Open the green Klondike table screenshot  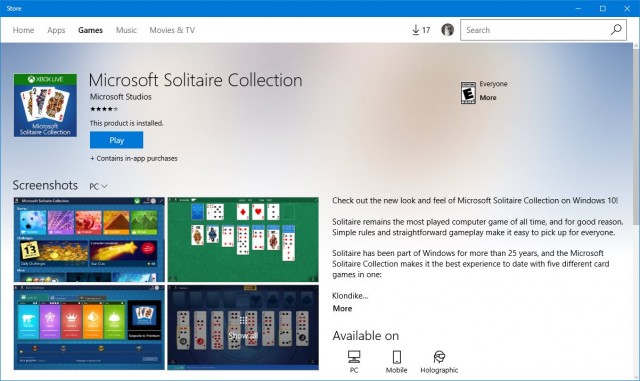243,240
